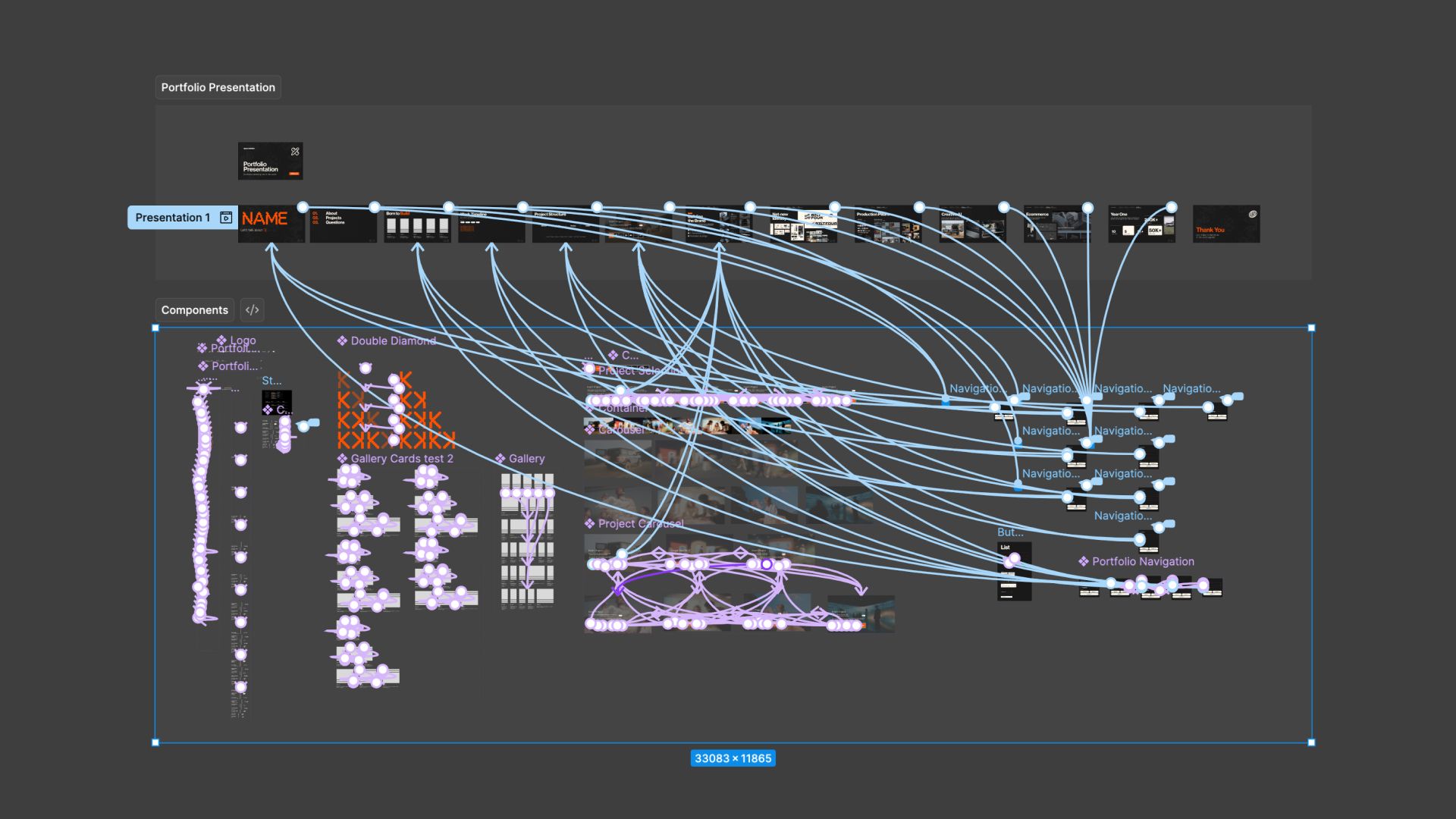
Task: Select the Components section label
Action: pyautogui.click(x=194, y=310)
